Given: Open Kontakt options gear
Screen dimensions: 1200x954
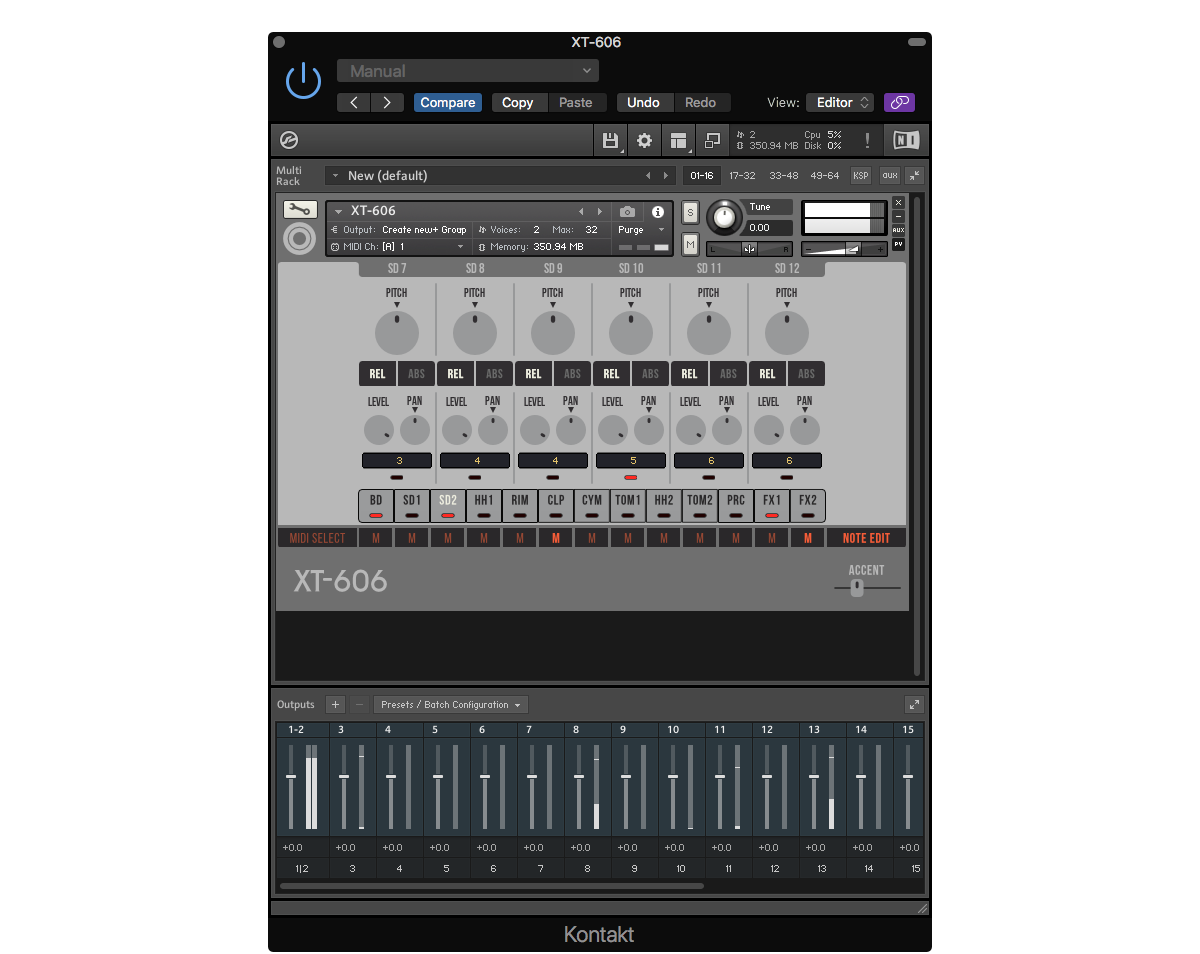Looking at the screenshot, I should point(645,140).
